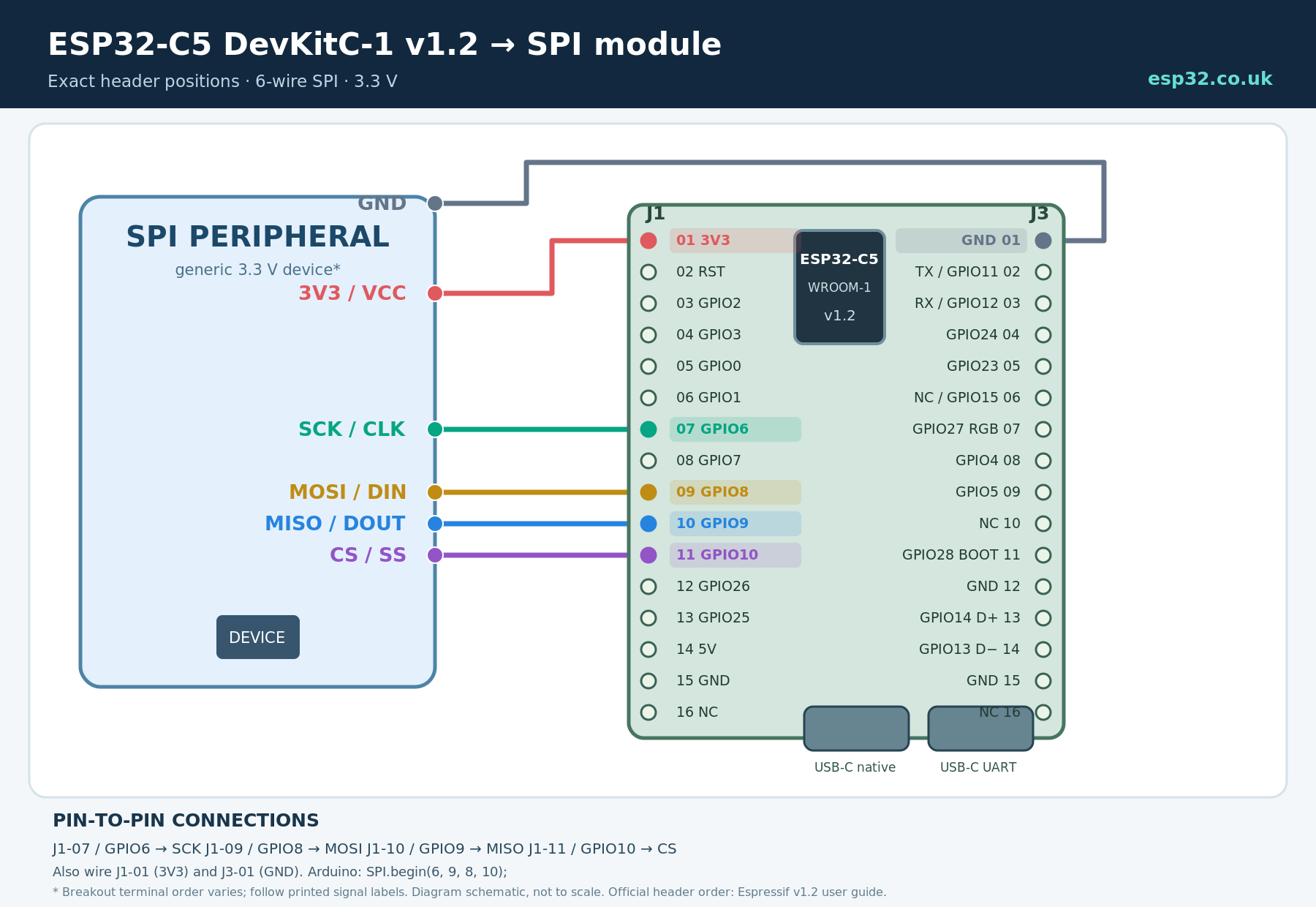Click the GPIO14 D+ 13 label
This screenshot has width=1316, height=907.
[x=969, y=618]
